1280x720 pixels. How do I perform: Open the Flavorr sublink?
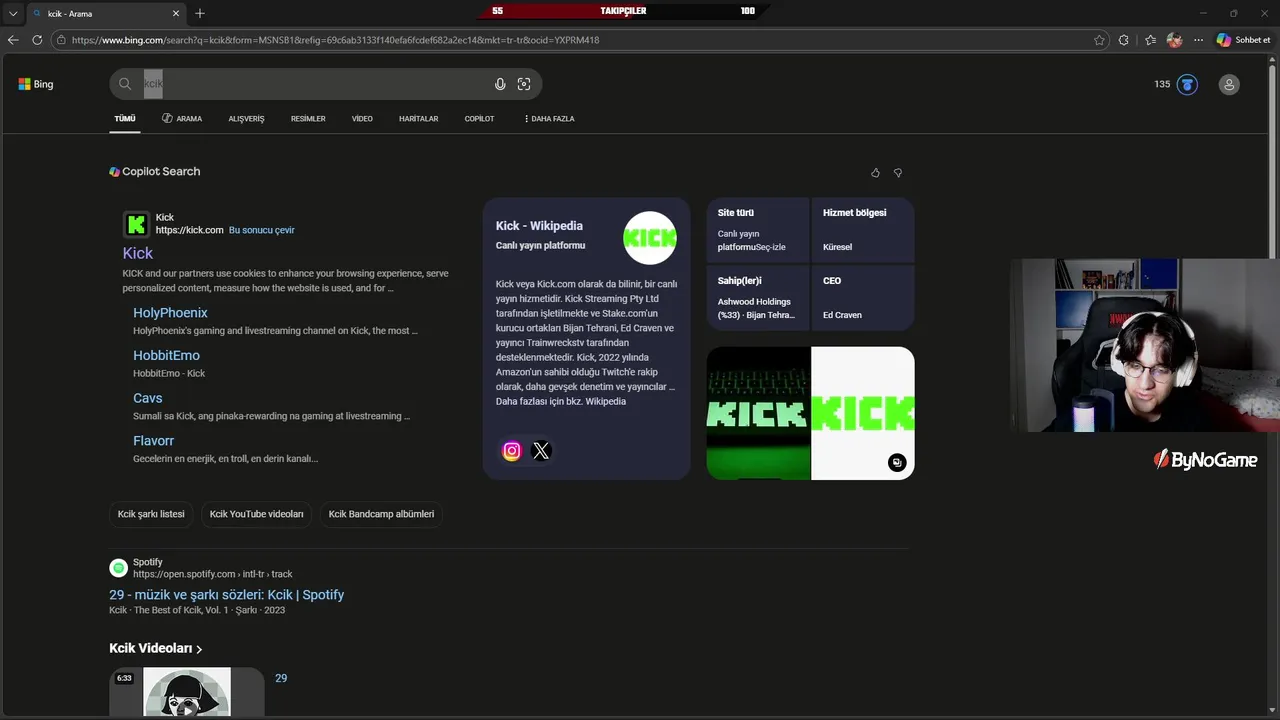153,441
